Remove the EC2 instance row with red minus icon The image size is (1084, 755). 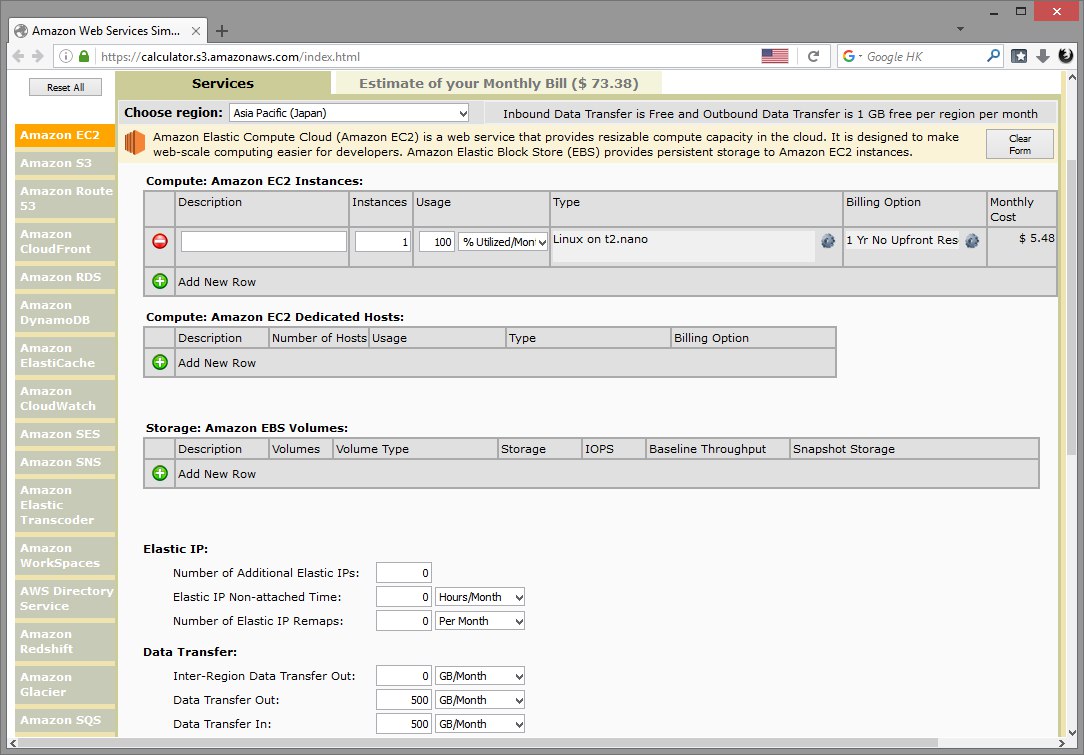click(x=160, y=241)
